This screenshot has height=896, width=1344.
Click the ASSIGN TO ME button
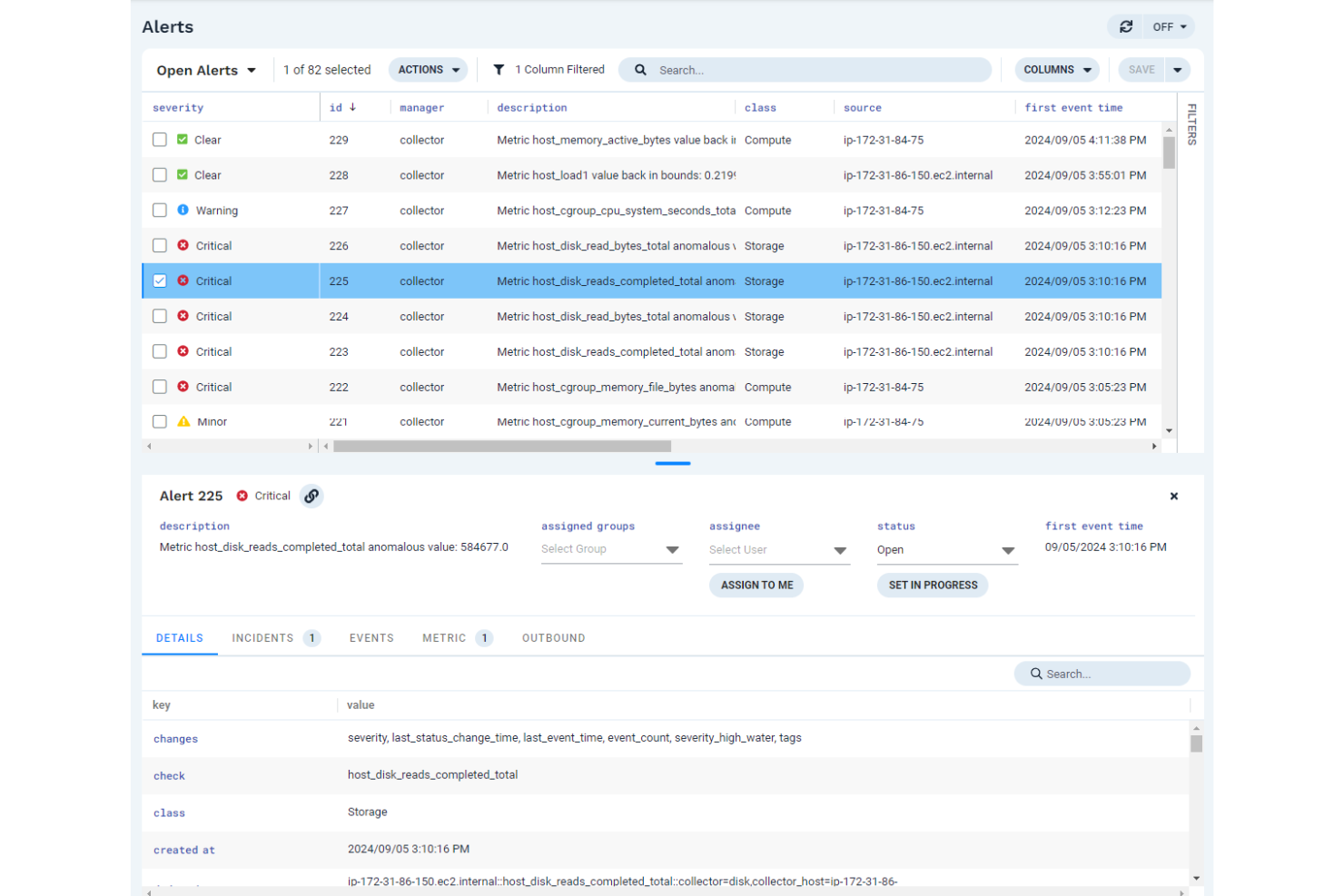pos(756,585)
